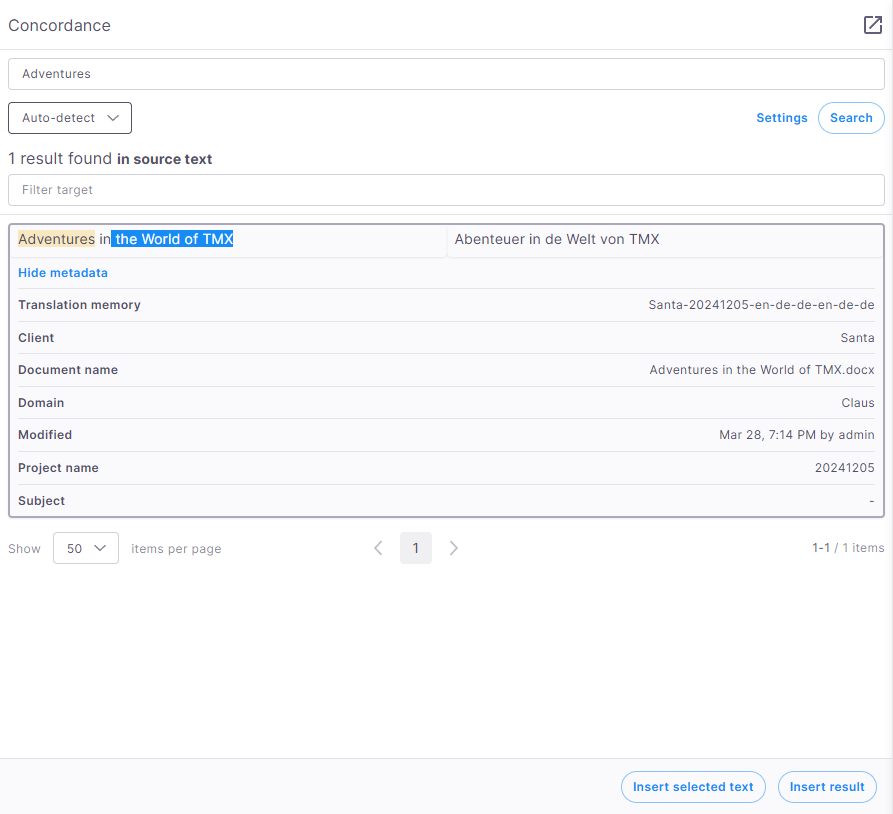893x814 pixels.
Task: Open the Settings link
Action: 781,118
